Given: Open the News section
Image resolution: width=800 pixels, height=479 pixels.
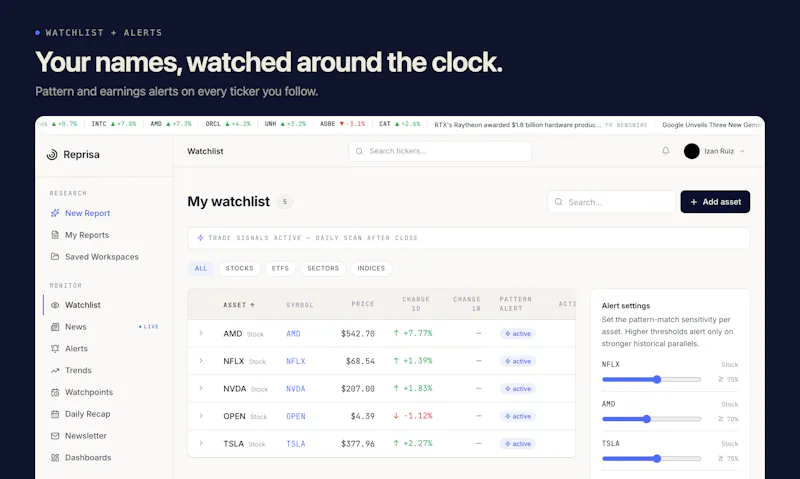Looking at the screenshot, I should point(76,327).
